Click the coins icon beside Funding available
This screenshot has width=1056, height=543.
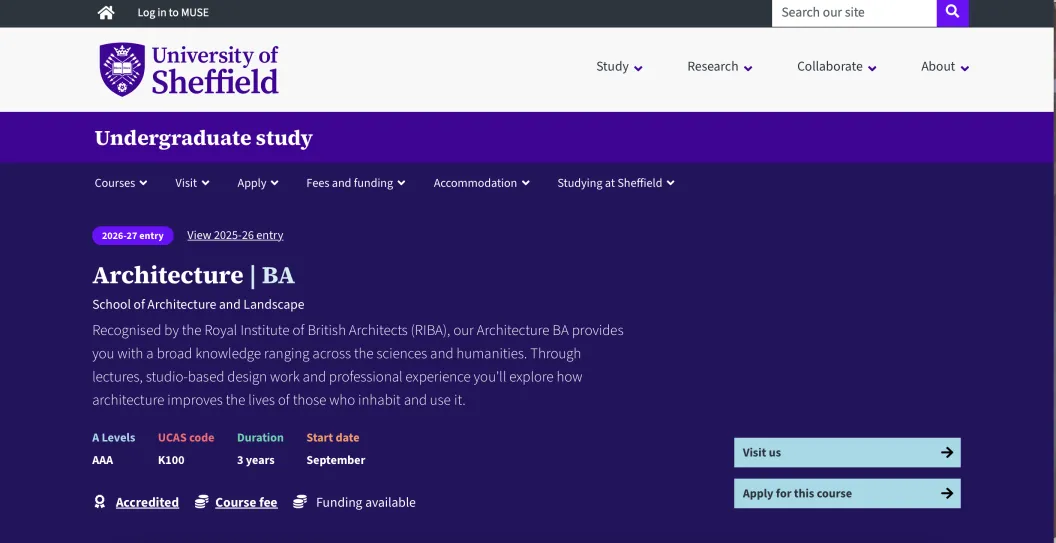click(300, 502)
